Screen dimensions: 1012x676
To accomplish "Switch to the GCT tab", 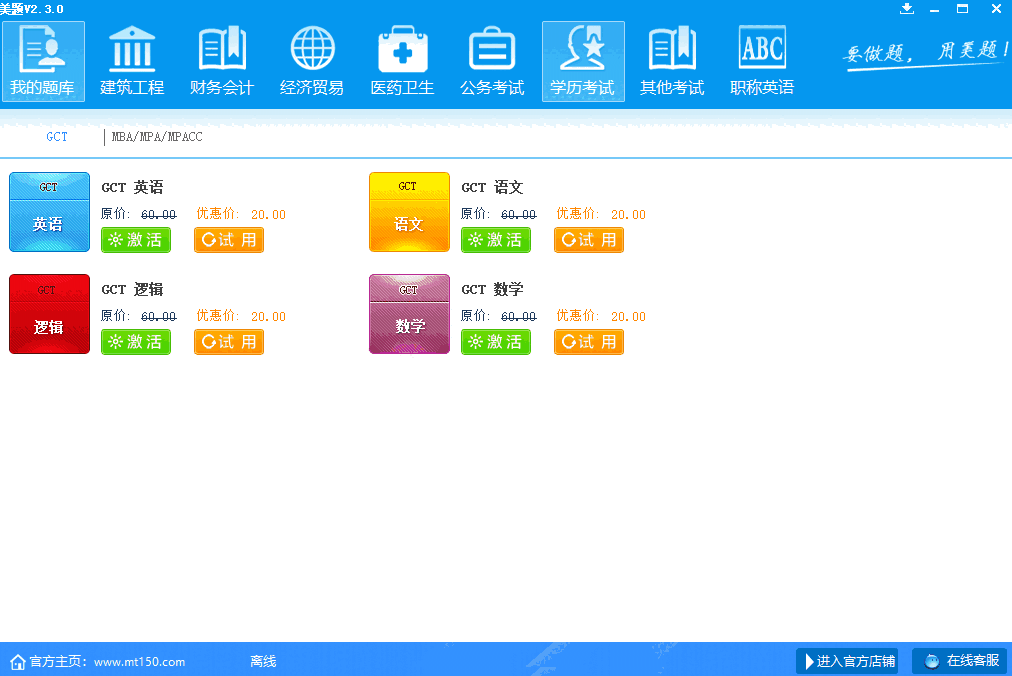I will 57,137.
